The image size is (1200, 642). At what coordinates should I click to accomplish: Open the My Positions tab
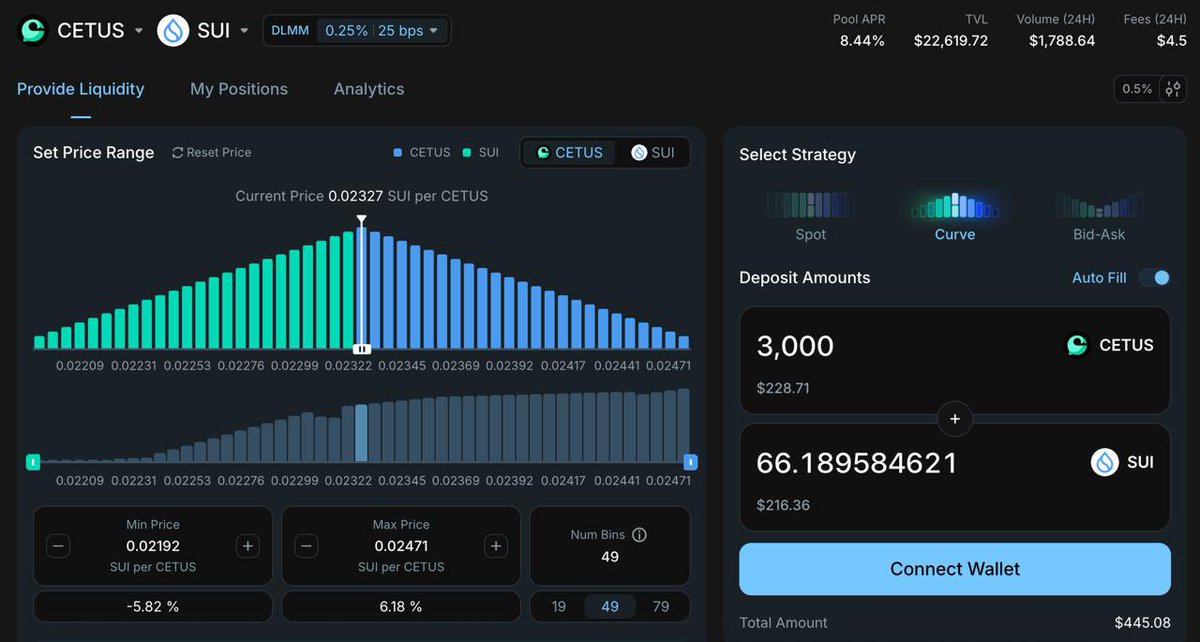239,89
